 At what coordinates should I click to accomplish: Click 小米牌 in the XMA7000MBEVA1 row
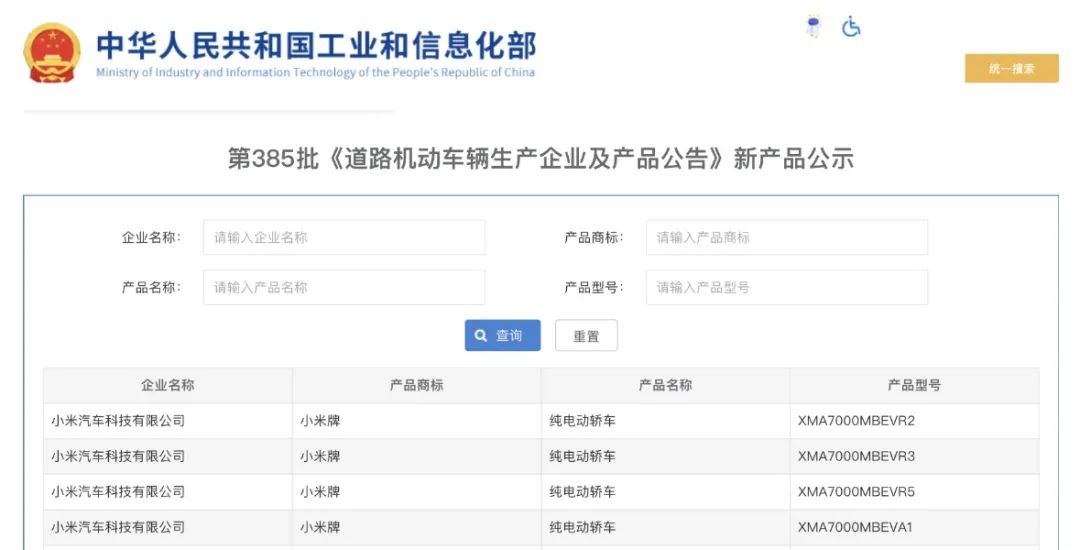click(320, 527)
